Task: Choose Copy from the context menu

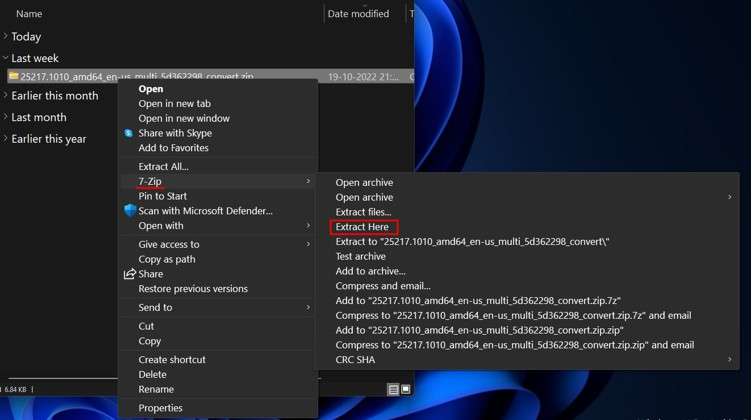Action: (149, 341)
